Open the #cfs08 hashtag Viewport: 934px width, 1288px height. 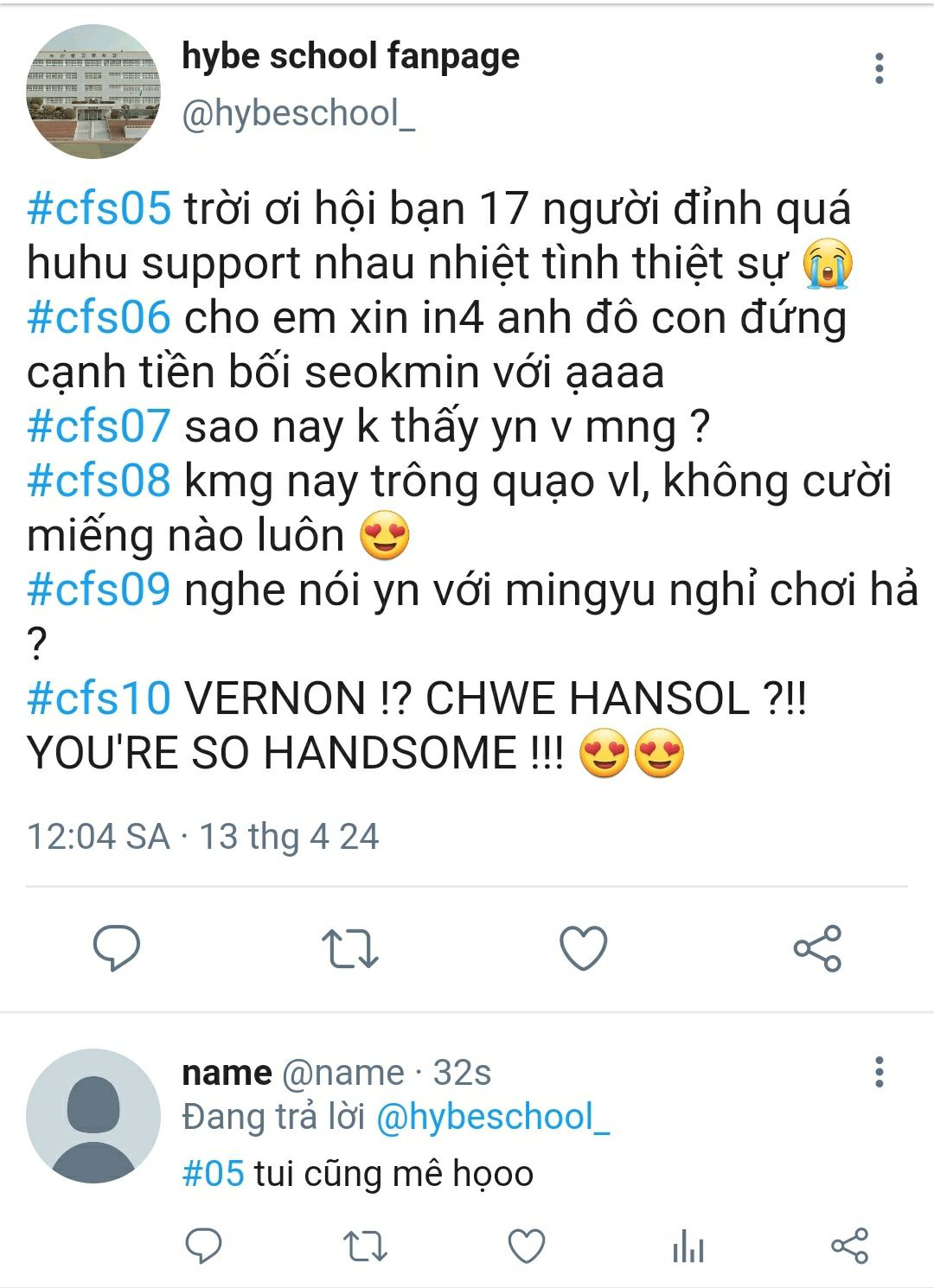tap(99, 481)
